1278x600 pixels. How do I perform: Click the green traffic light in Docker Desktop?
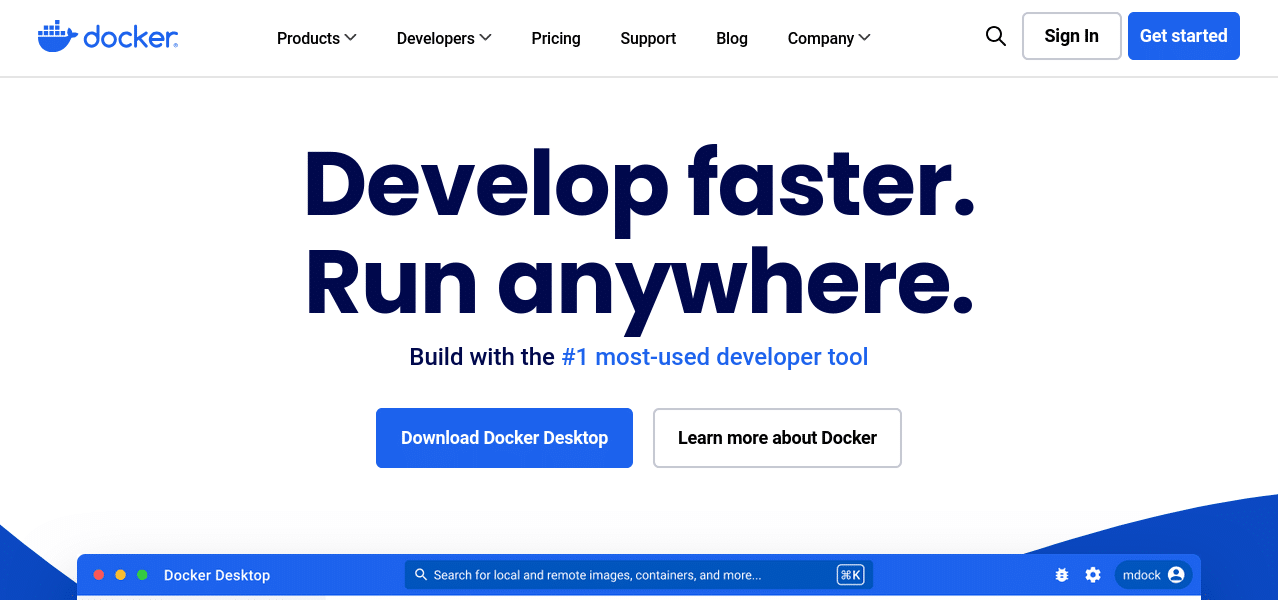142,574
